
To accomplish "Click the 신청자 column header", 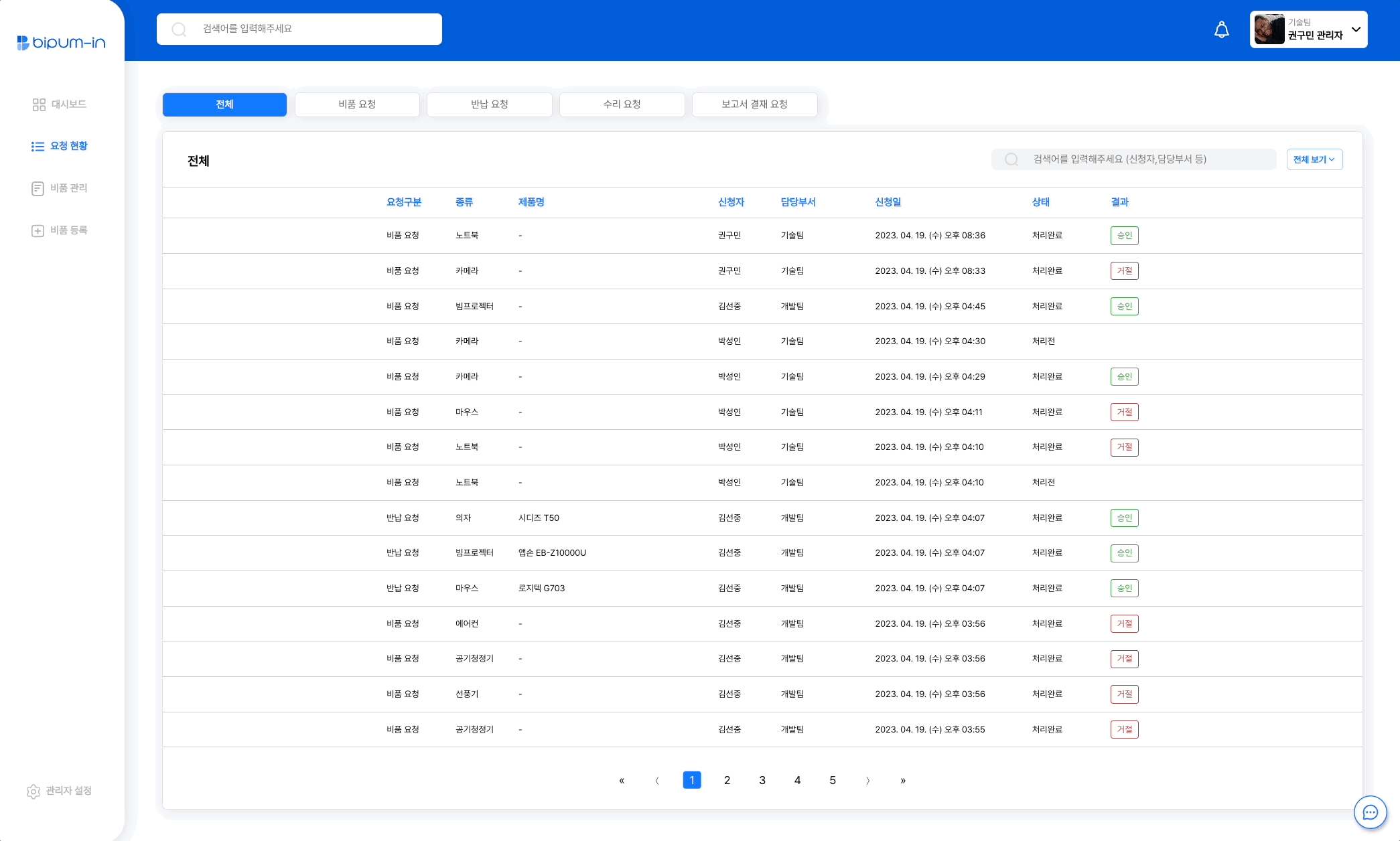I will (x=731, y=202).
